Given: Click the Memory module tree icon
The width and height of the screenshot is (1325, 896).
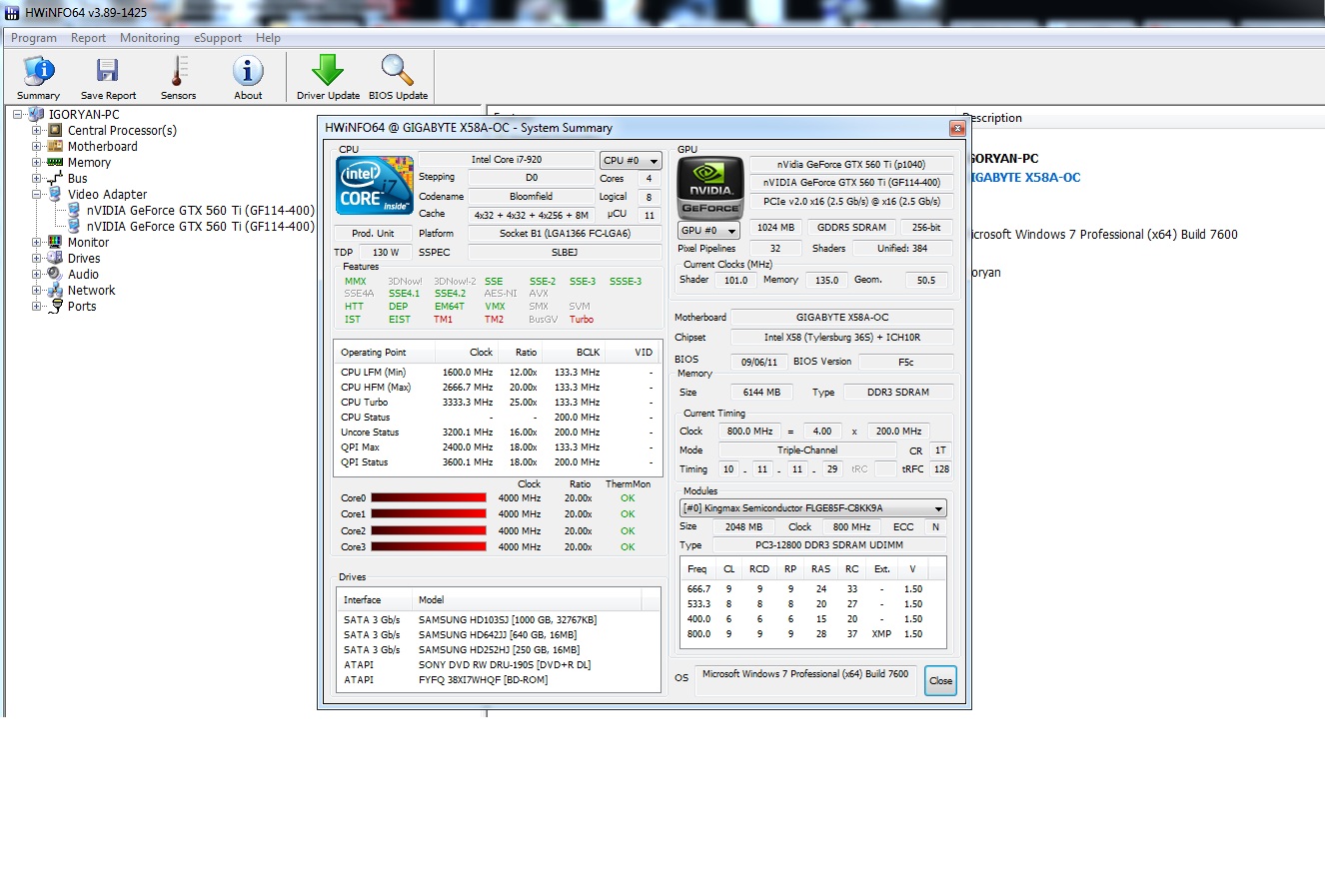Looking at the screenshot, I should 55,162.
